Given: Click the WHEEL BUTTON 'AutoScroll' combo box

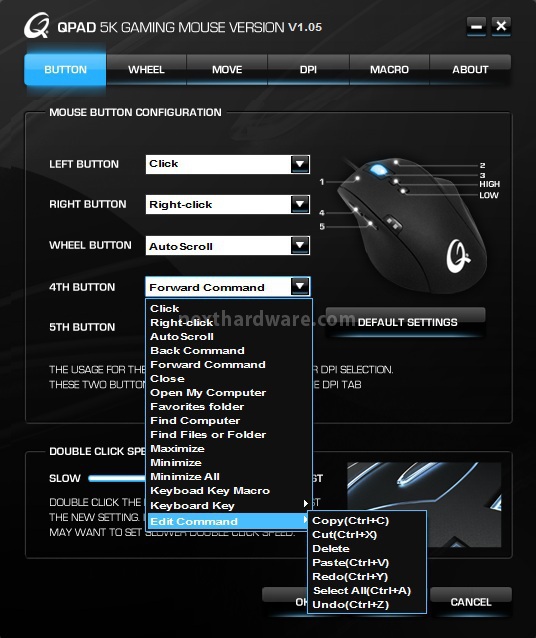Looking at the screenshot, I should (x=228, y=245).
